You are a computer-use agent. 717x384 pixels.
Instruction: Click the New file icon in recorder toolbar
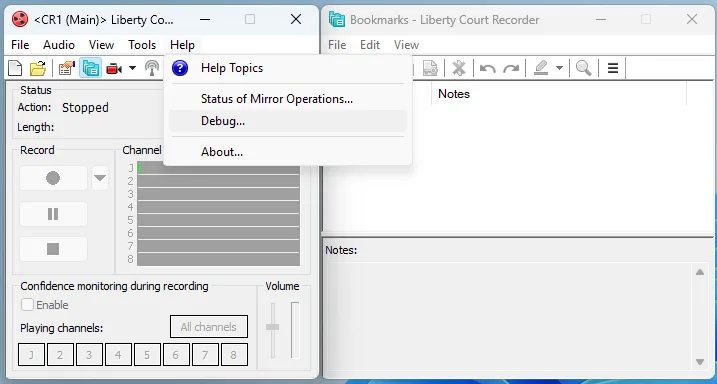tap(15, 68)
